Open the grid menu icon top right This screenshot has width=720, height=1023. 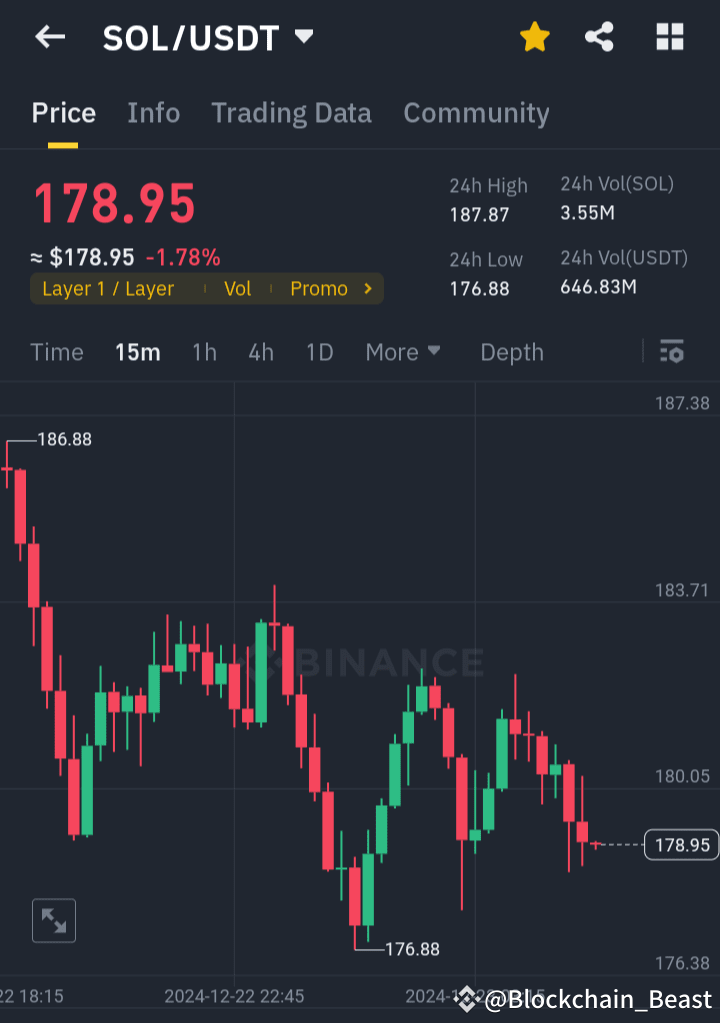pyautogui.click(x=668, y=37)
